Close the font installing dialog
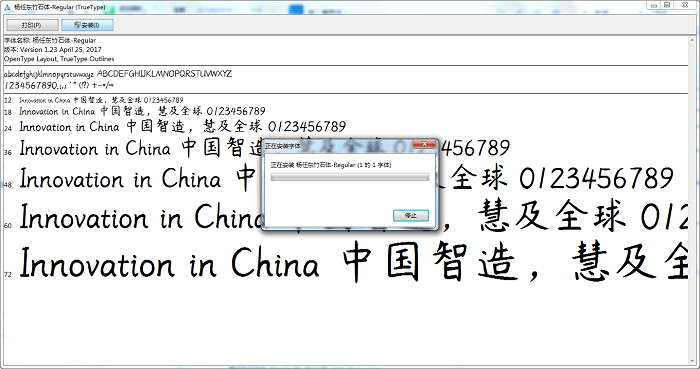This screenshot has height=369, width=700. coord(424,144)
